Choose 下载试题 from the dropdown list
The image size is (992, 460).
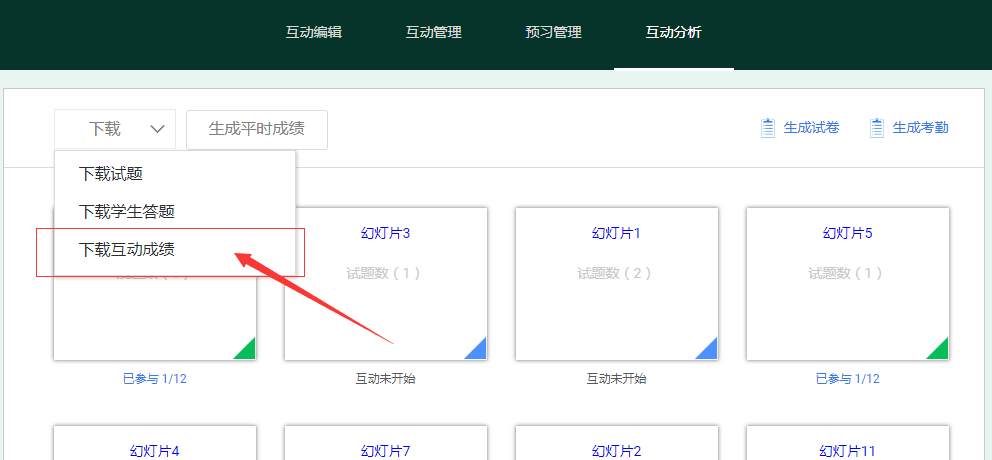coord(111,174)
